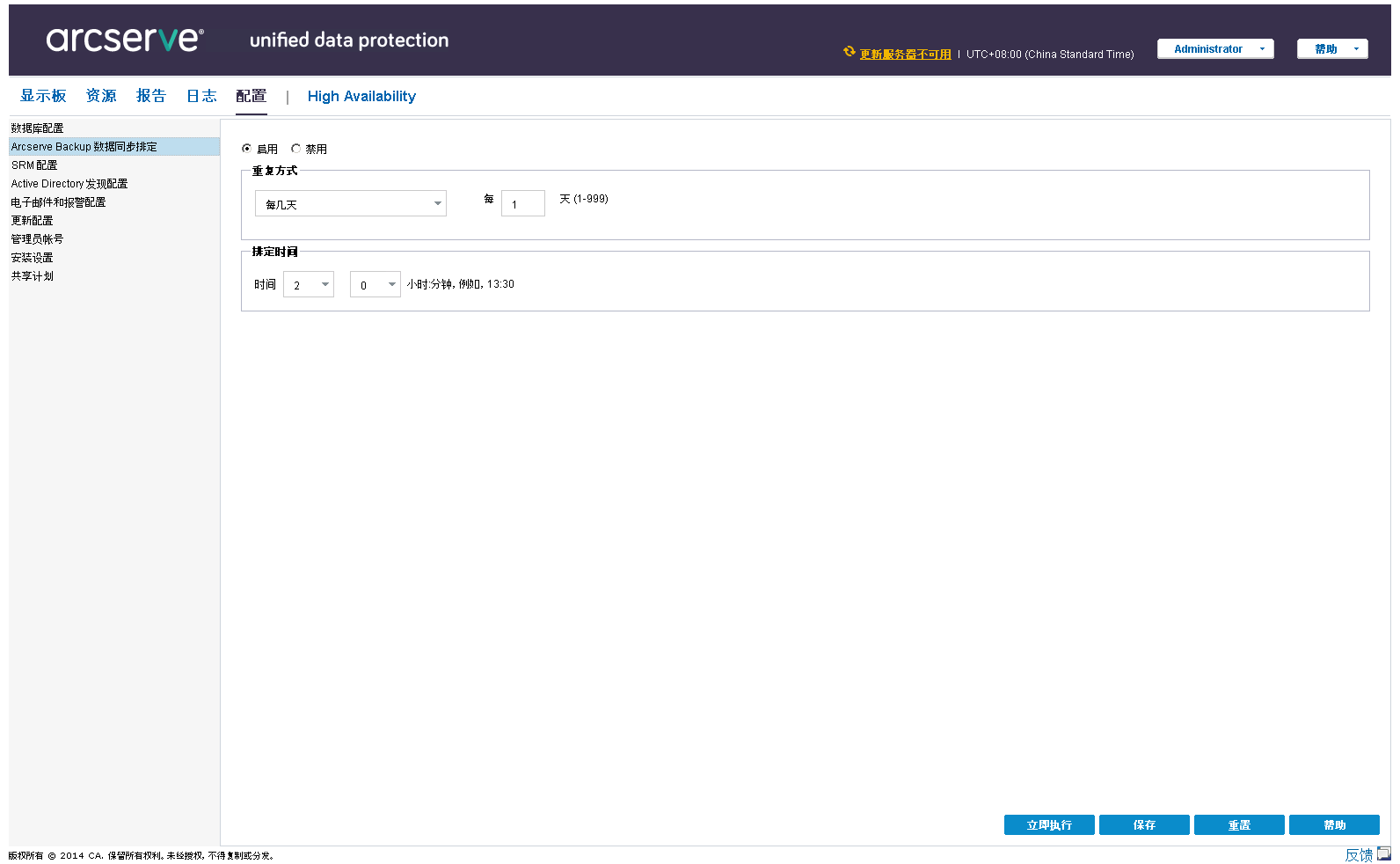
Task: Open 电子邮件和报警配置 in sidebar
Action: (x=58, y=202)
